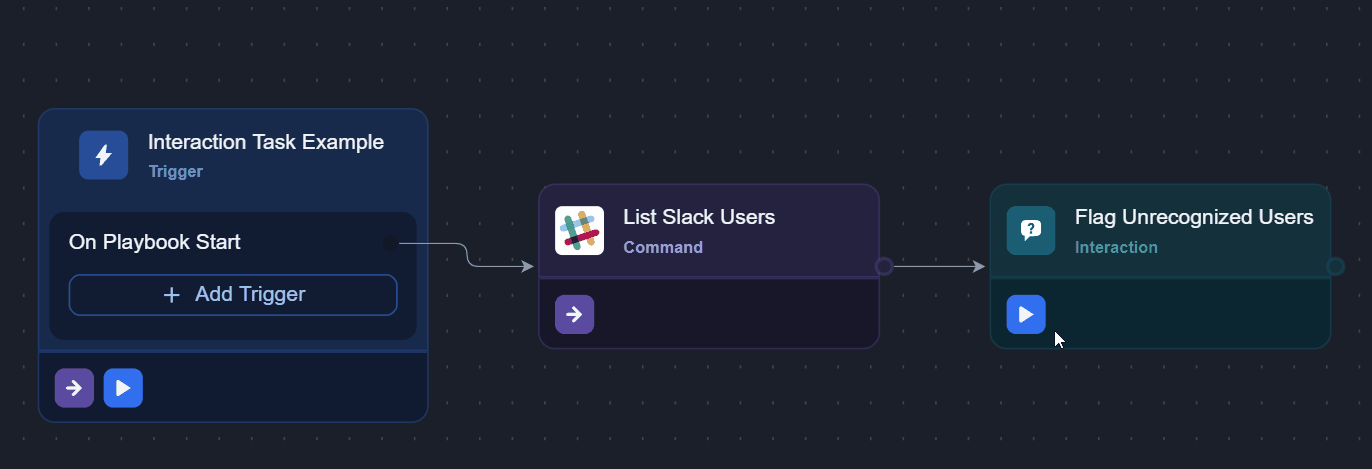
Task: Click the Interaction label on the Flag node
Action: point(1116,247)
